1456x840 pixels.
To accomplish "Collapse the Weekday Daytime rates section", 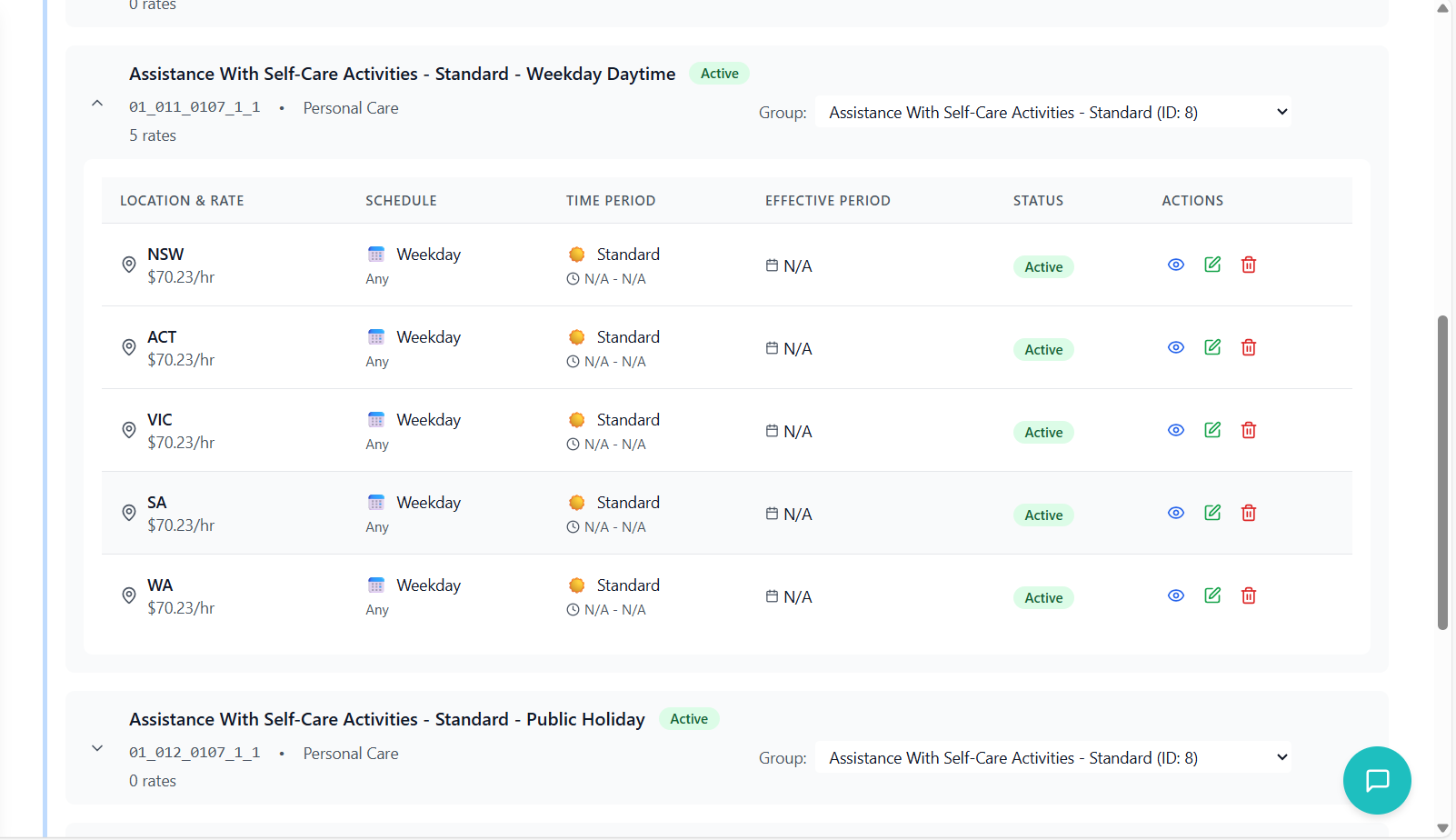I will [x=97, y=104].
